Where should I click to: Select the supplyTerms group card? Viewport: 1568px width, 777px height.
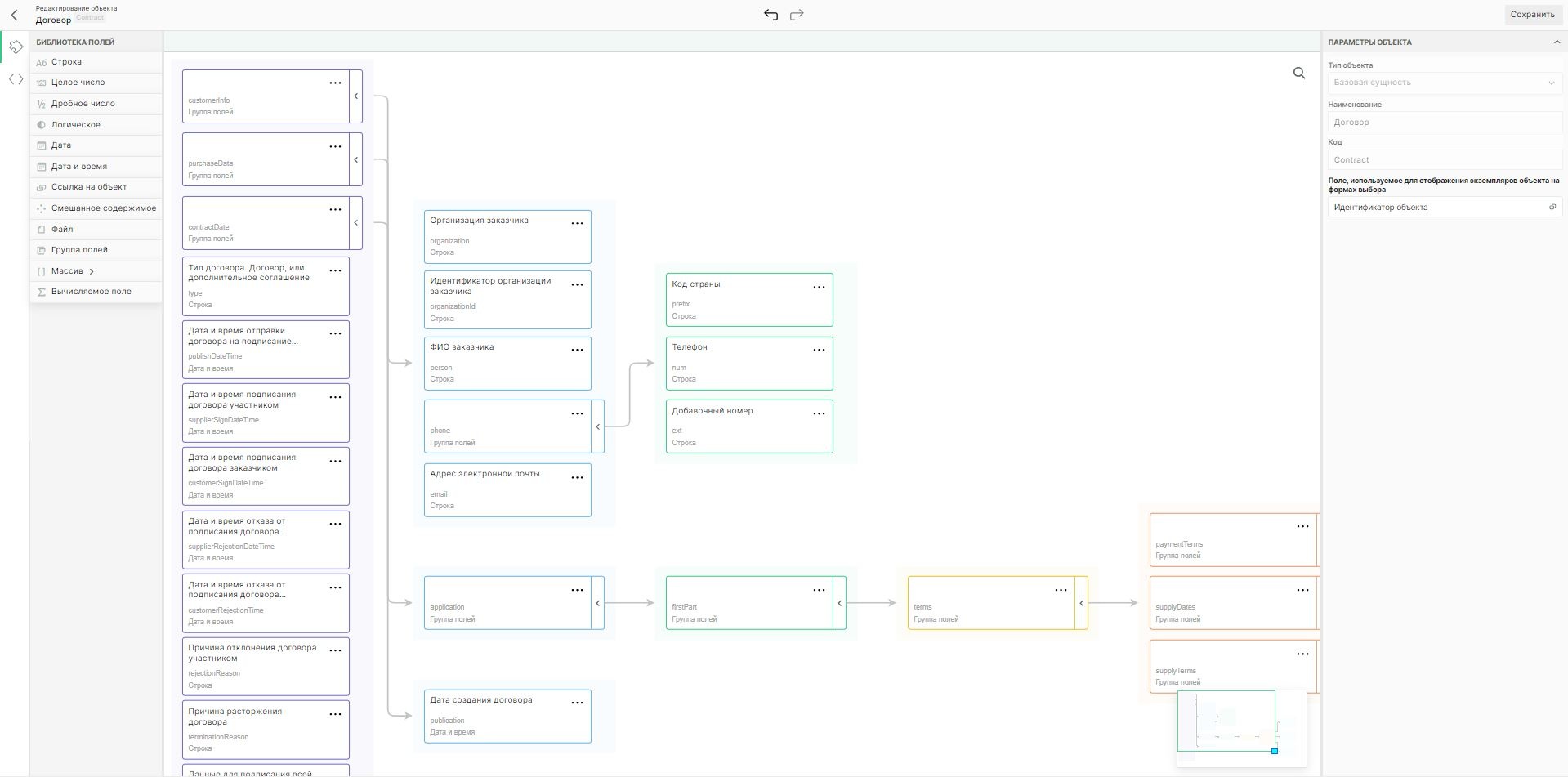pyautogui.click(x=1233, y=667)
